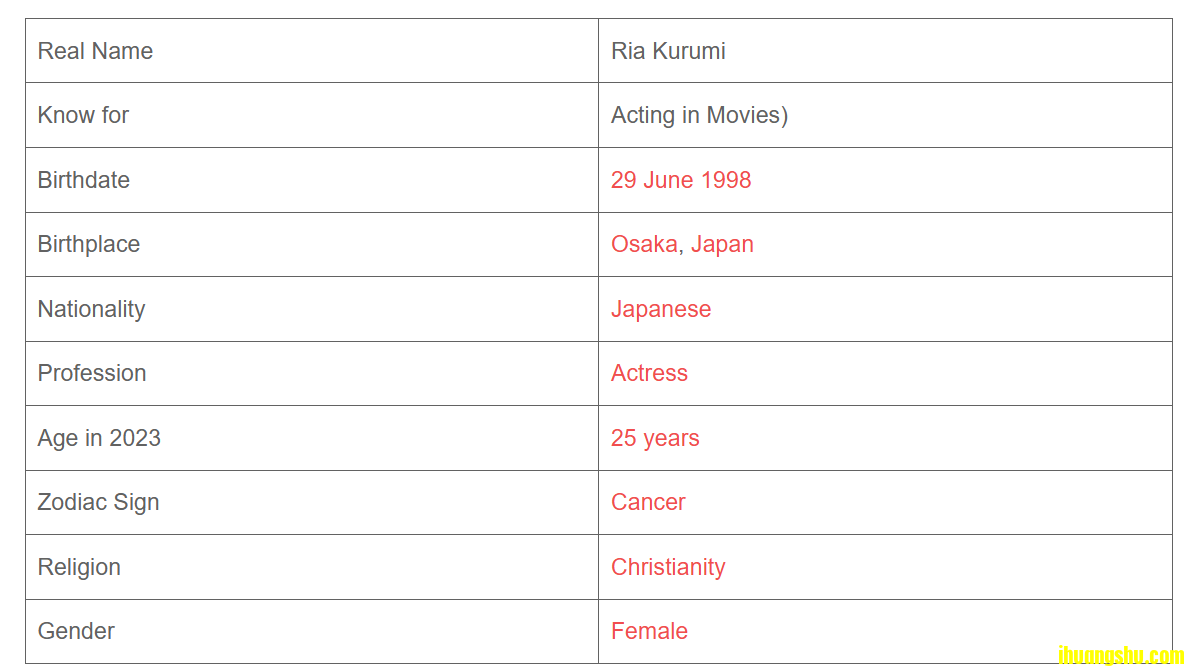Click the yellow watermark text in corner
The width and height of the screenshot is (1189, 671).
(1120, 657)
